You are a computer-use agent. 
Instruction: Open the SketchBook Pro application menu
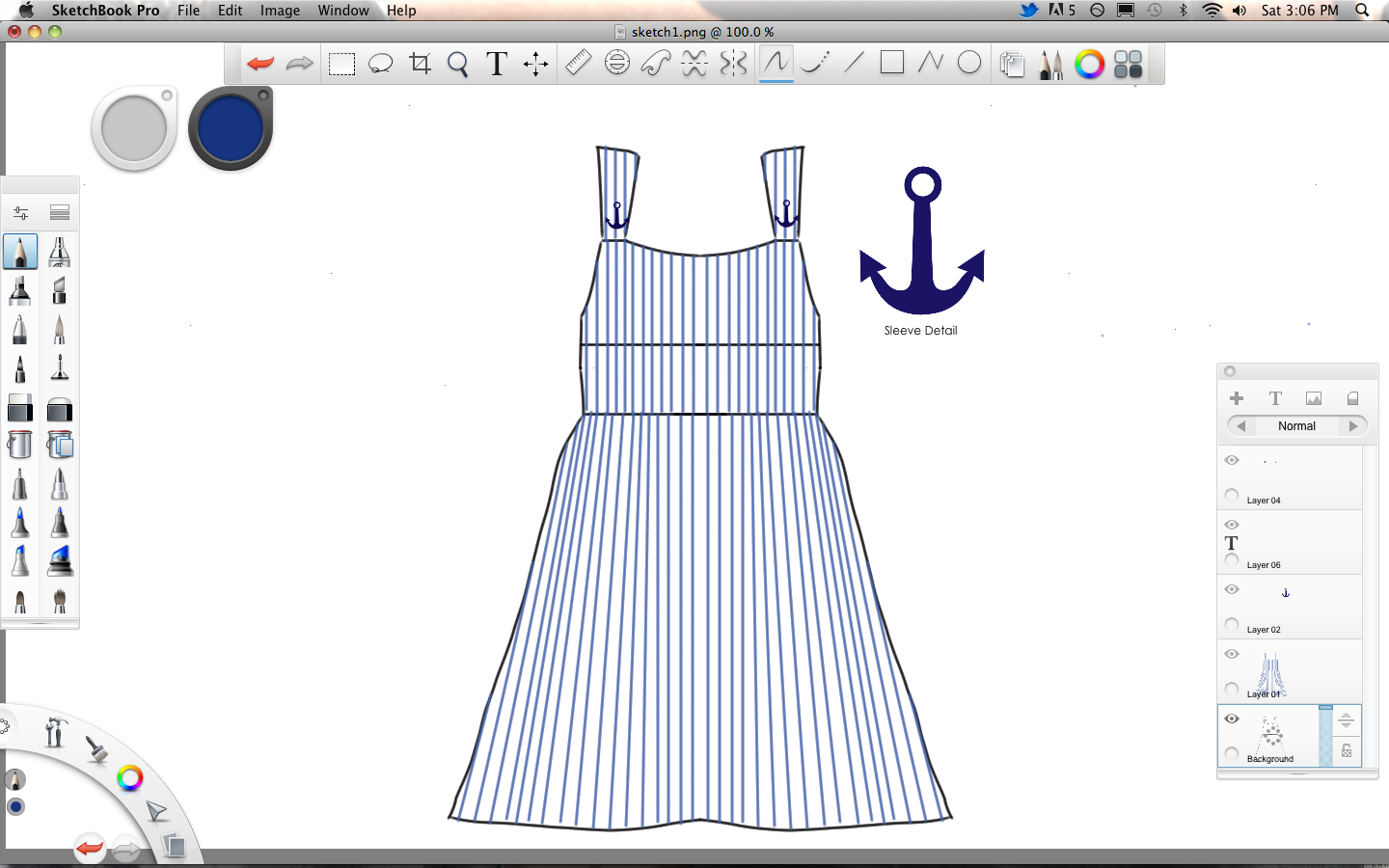(106, 11)
